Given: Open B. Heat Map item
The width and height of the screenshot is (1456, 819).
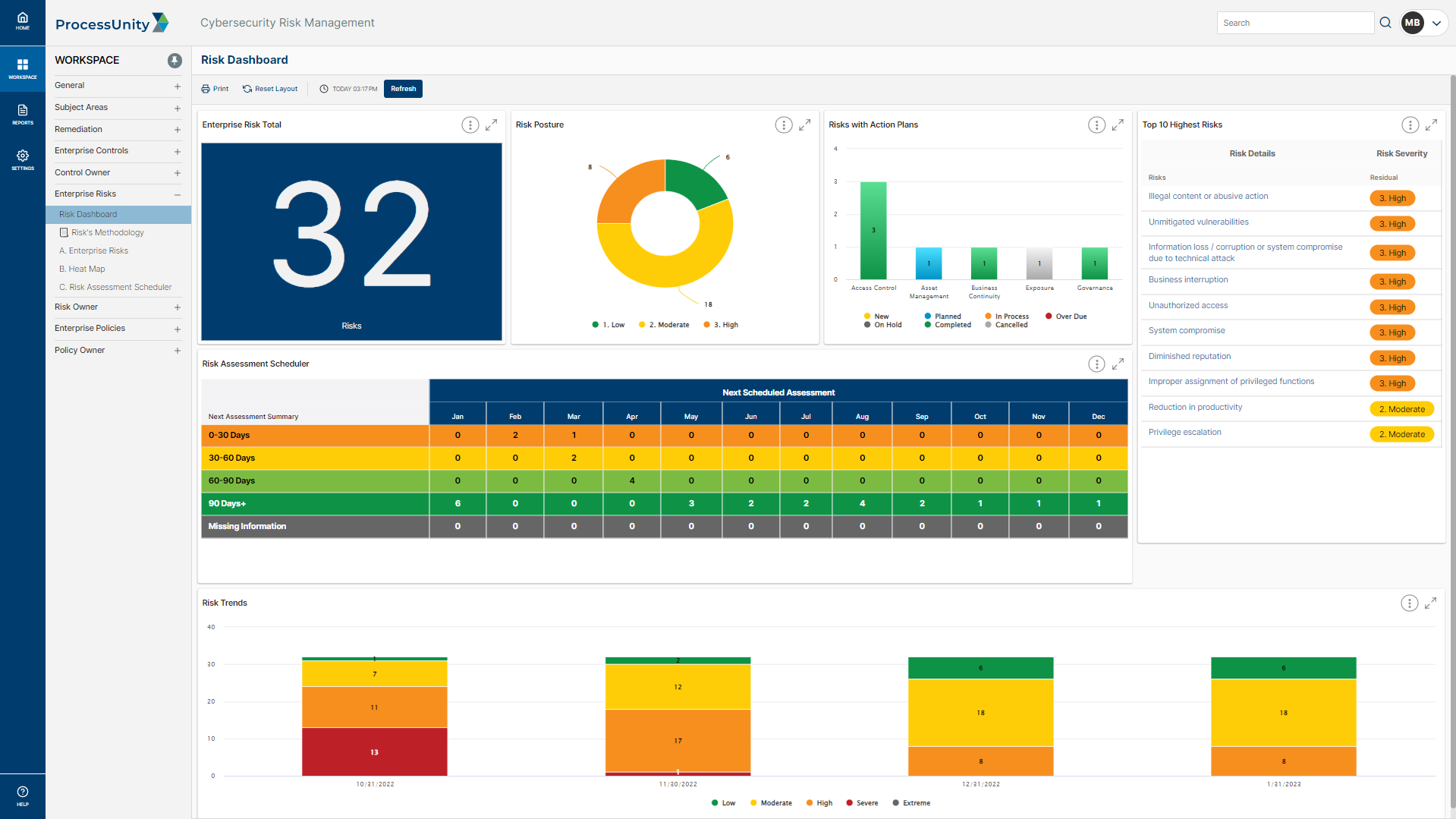Looking at the screenshot, I should (x=82, y=269).
